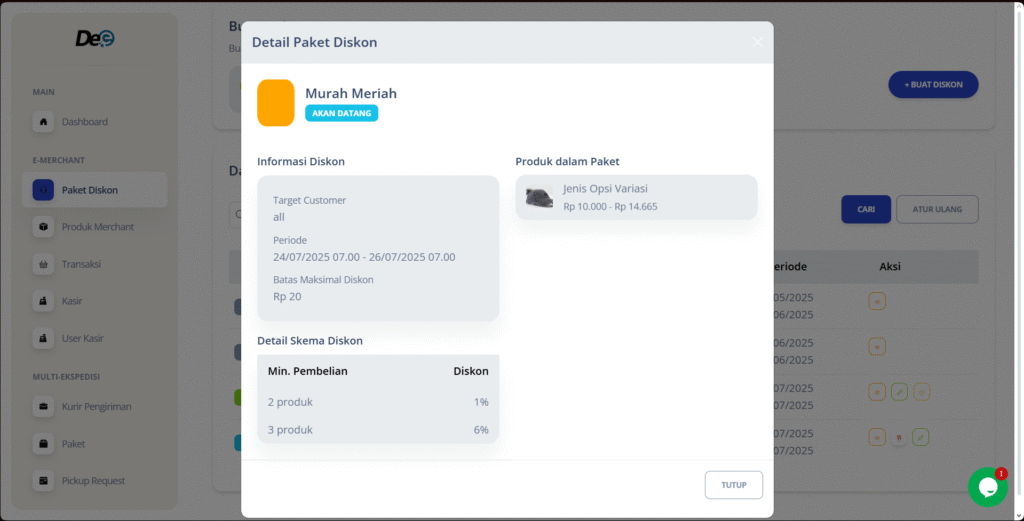
Task: Click view icon in 06/2025 - 06/2025 row
Action: 877,346
